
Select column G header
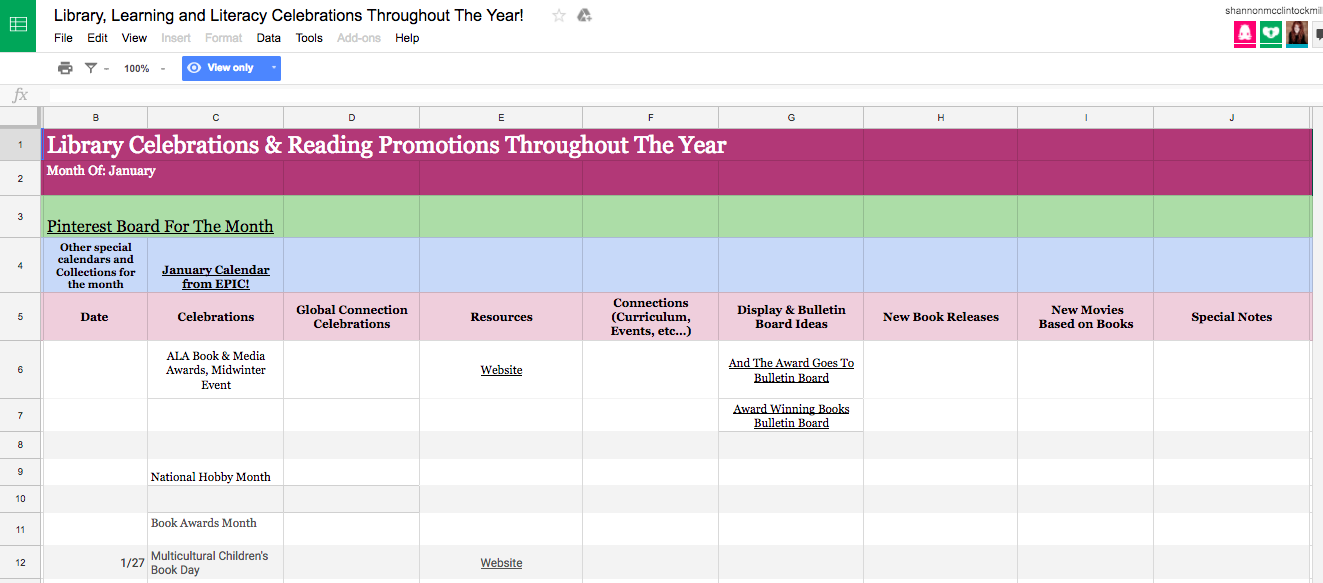[x=791, y=117]
